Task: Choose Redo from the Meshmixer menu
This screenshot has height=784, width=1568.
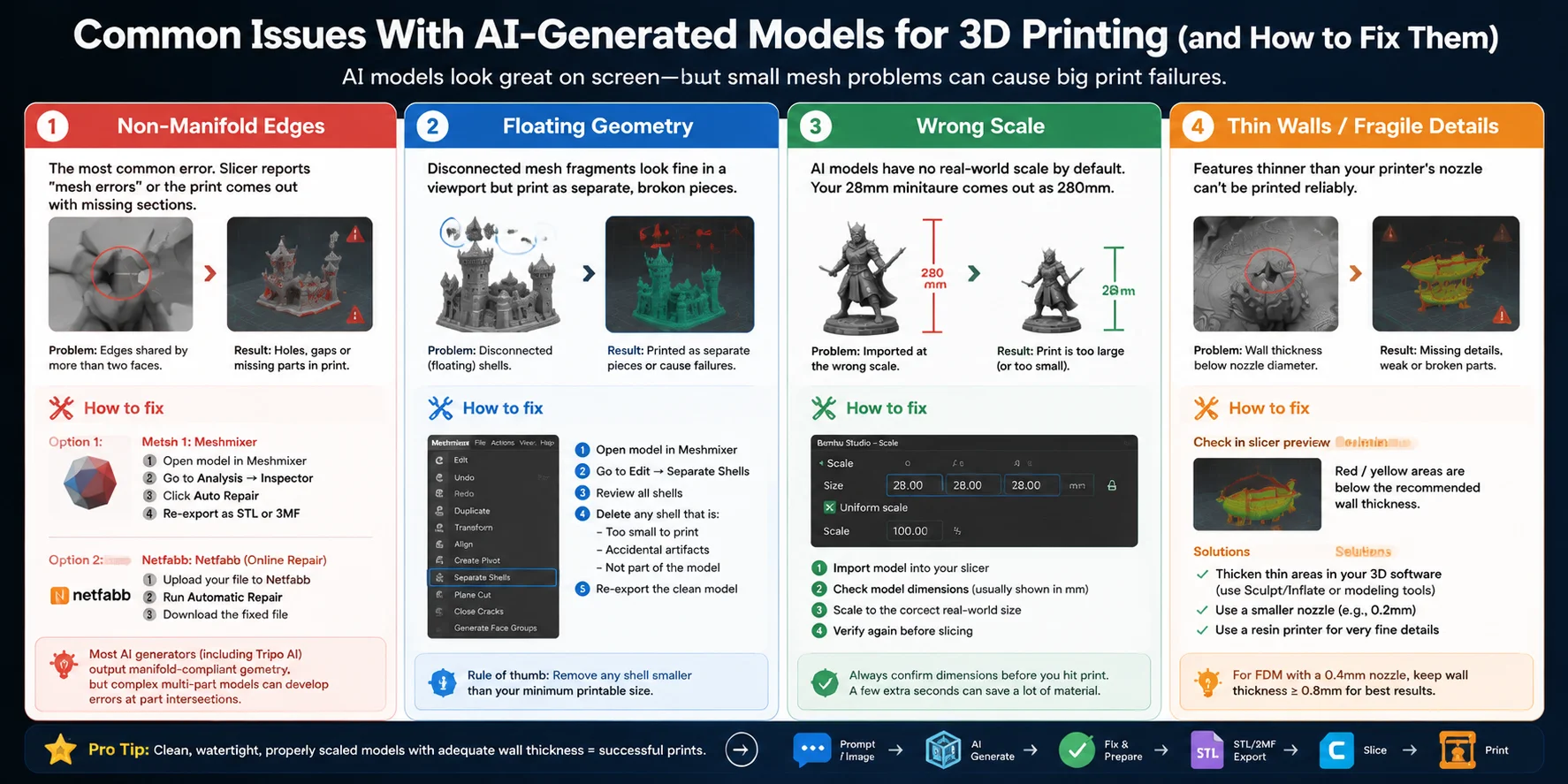Action: [492, 494]
